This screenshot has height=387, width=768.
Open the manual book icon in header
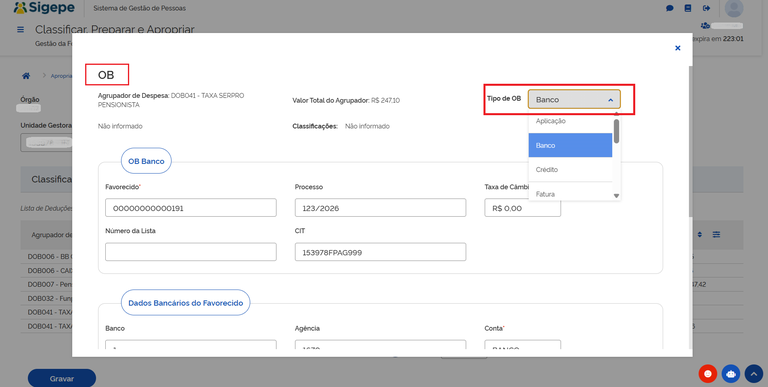[688, 8]
